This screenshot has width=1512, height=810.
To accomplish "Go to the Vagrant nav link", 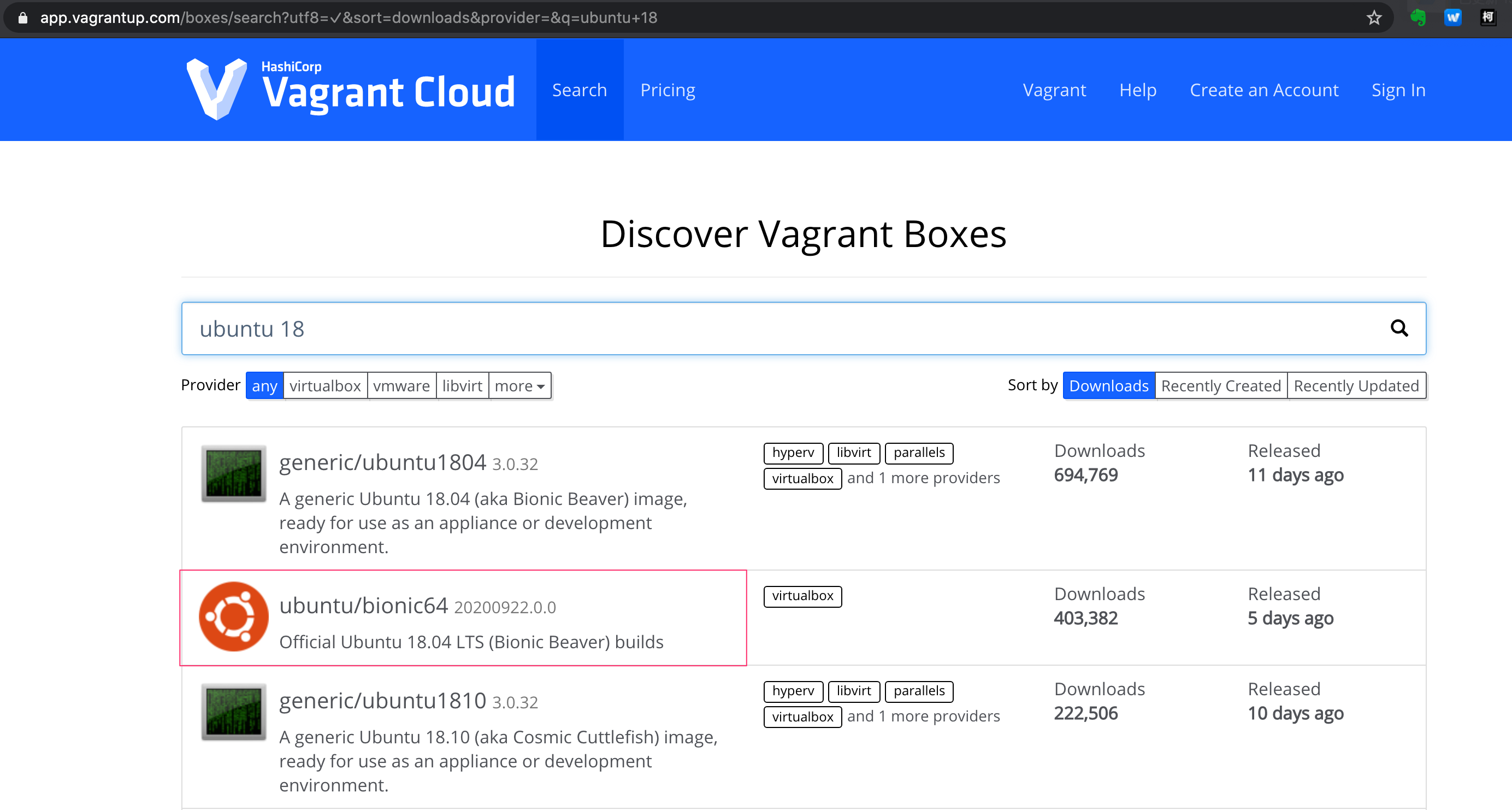I will (1054, 90).
